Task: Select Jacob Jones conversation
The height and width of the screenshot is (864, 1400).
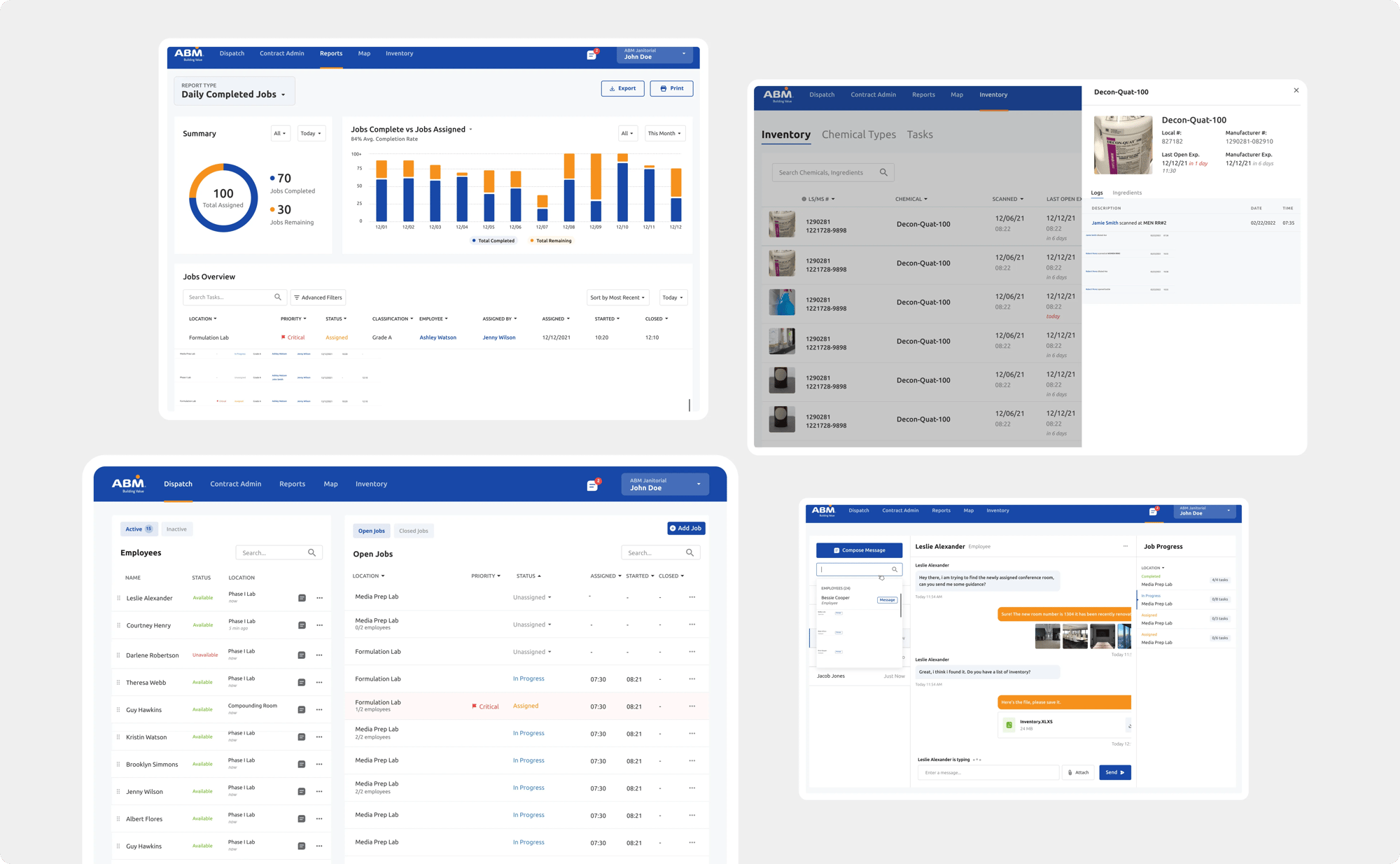Action: click(860, 676)
